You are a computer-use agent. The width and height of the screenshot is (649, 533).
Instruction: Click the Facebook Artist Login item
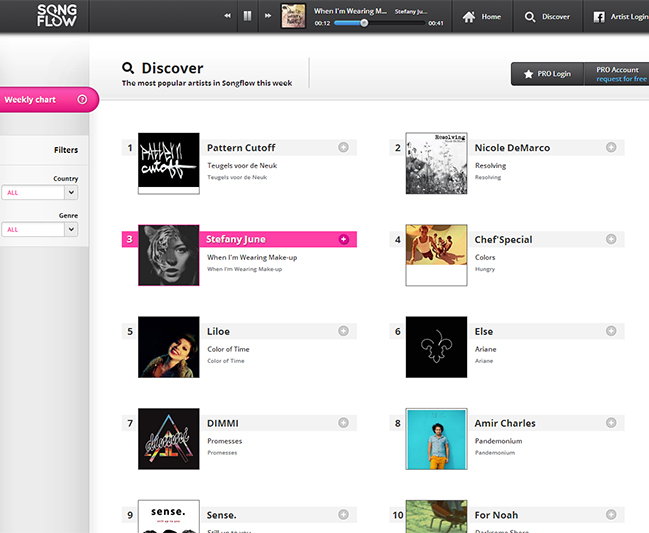click(x=620, y=17)
